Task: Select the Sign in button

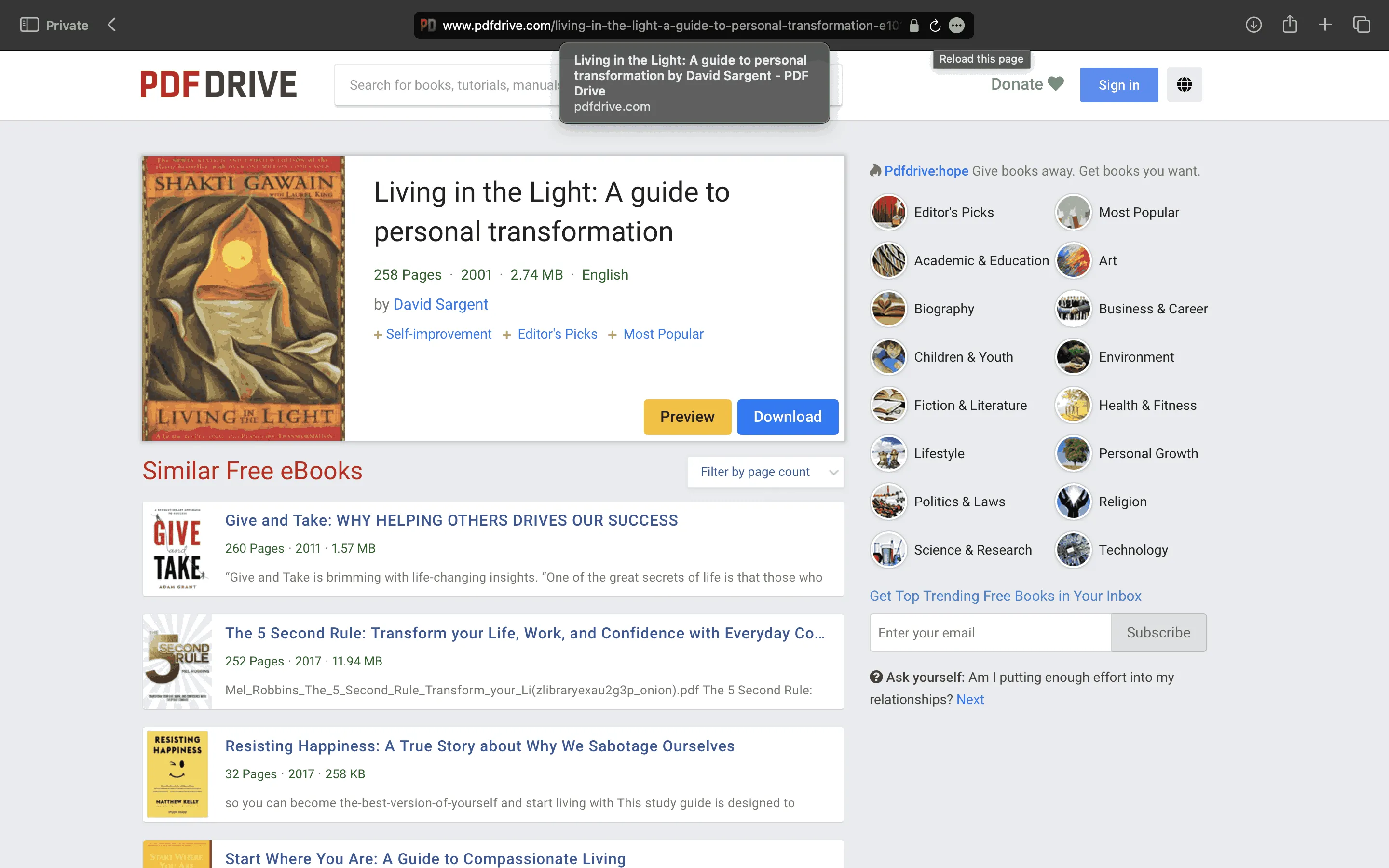Action: pos(1118,85)
